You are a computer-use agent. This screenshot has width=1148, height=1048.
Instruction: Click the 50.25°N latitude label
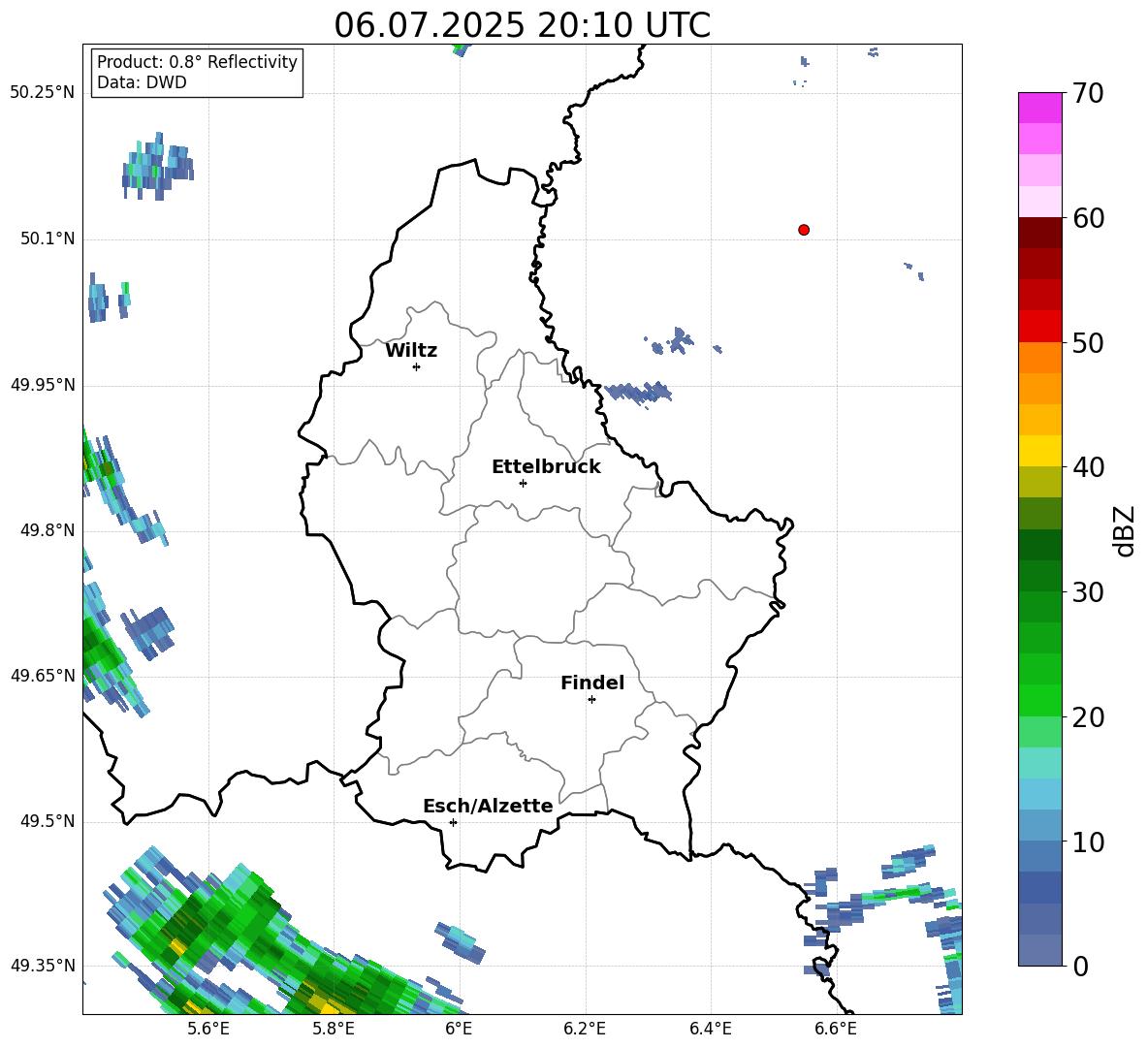(43, 93)
